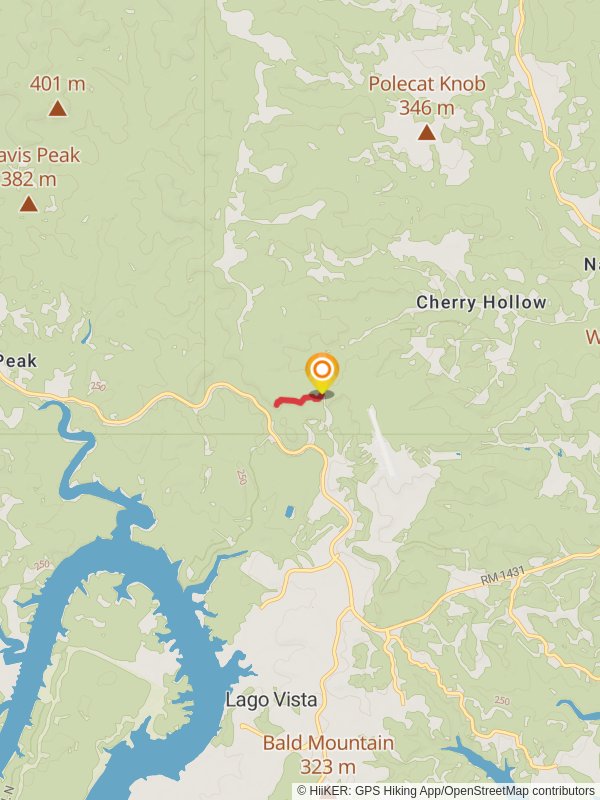Click the RM 1431 road label

coord(503,576)
